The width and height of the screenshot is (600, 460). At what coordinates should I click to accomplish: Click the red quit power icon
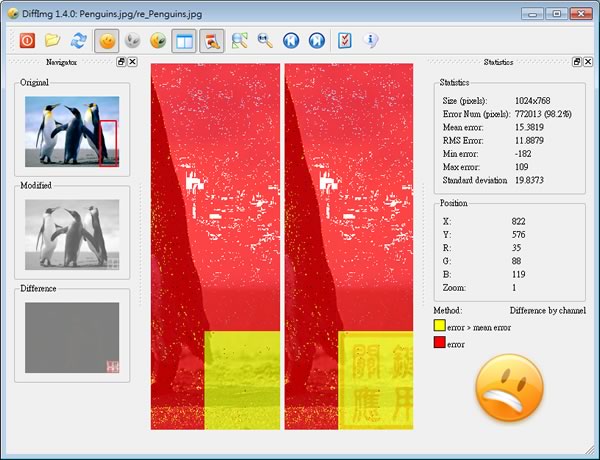[27, 41]
